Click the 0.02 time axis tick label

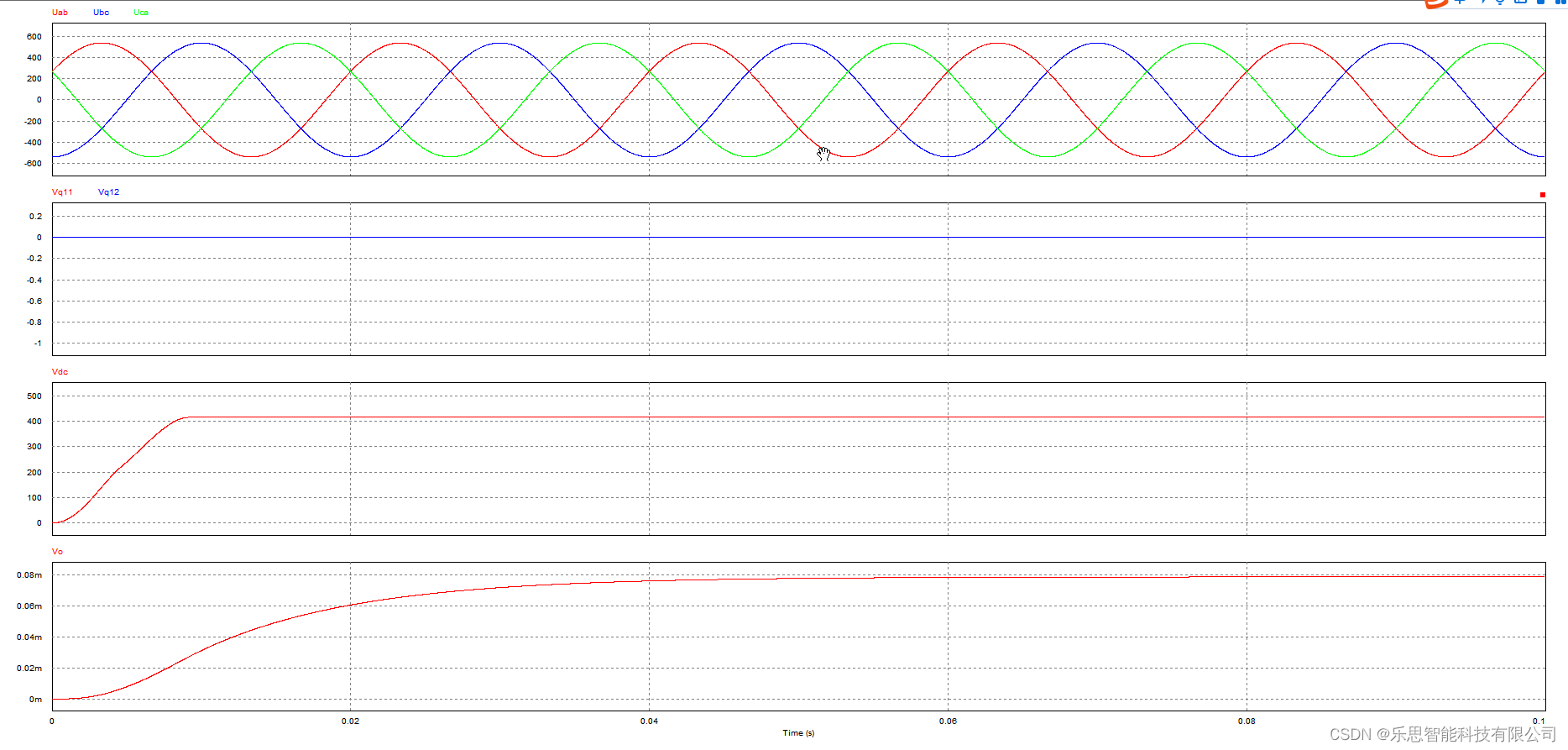click(350, 721)
